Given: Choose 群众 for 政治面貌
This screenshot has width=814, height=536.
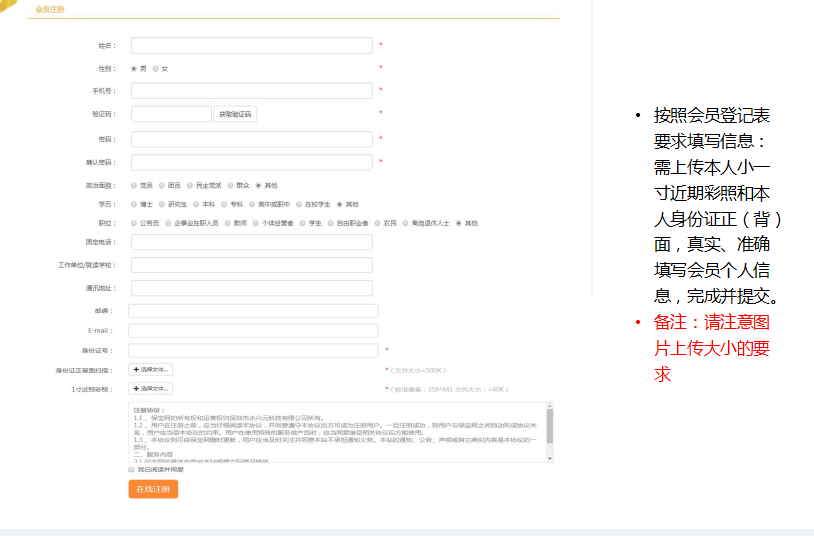Looking at the screenshot, I should tap(228, 185).
